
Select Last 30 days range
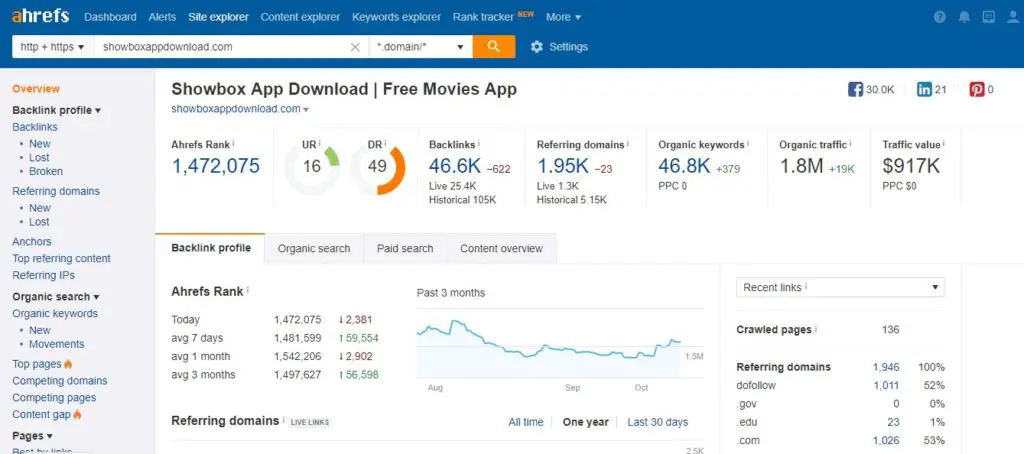658,422
